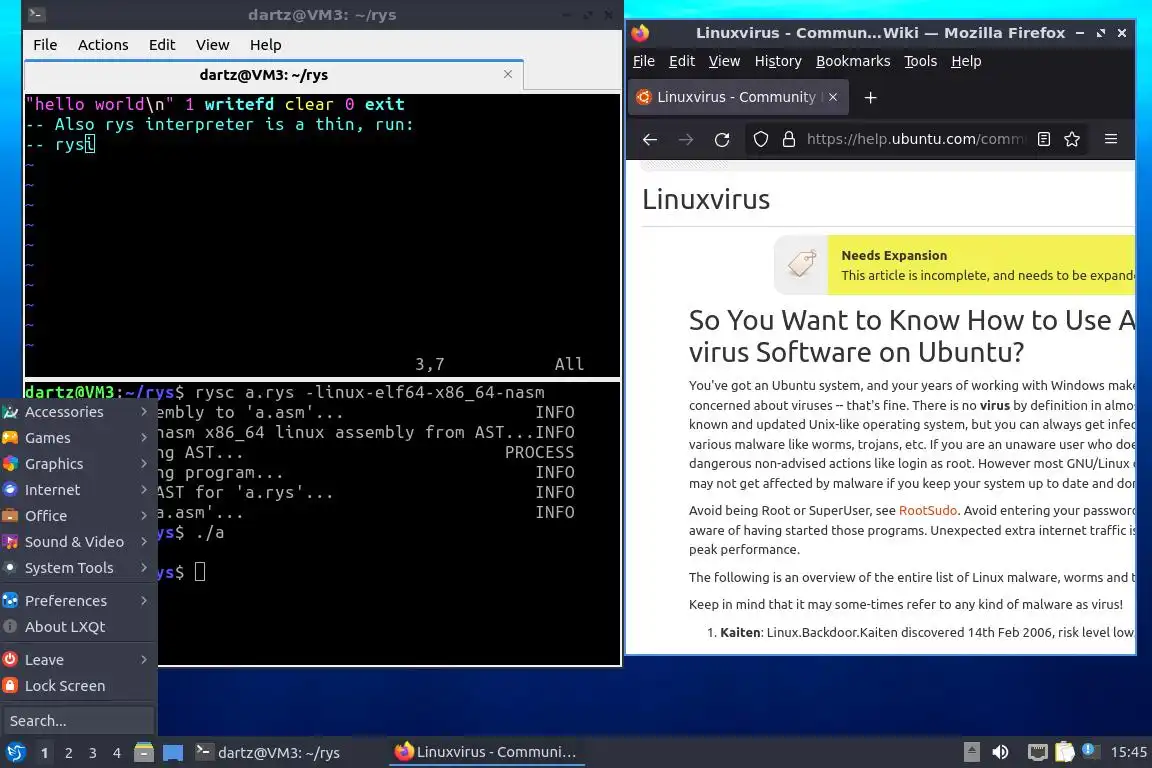Open the clipboard manager tray icon
This screenshot has width=1152, height=768.
point(1064,752)
